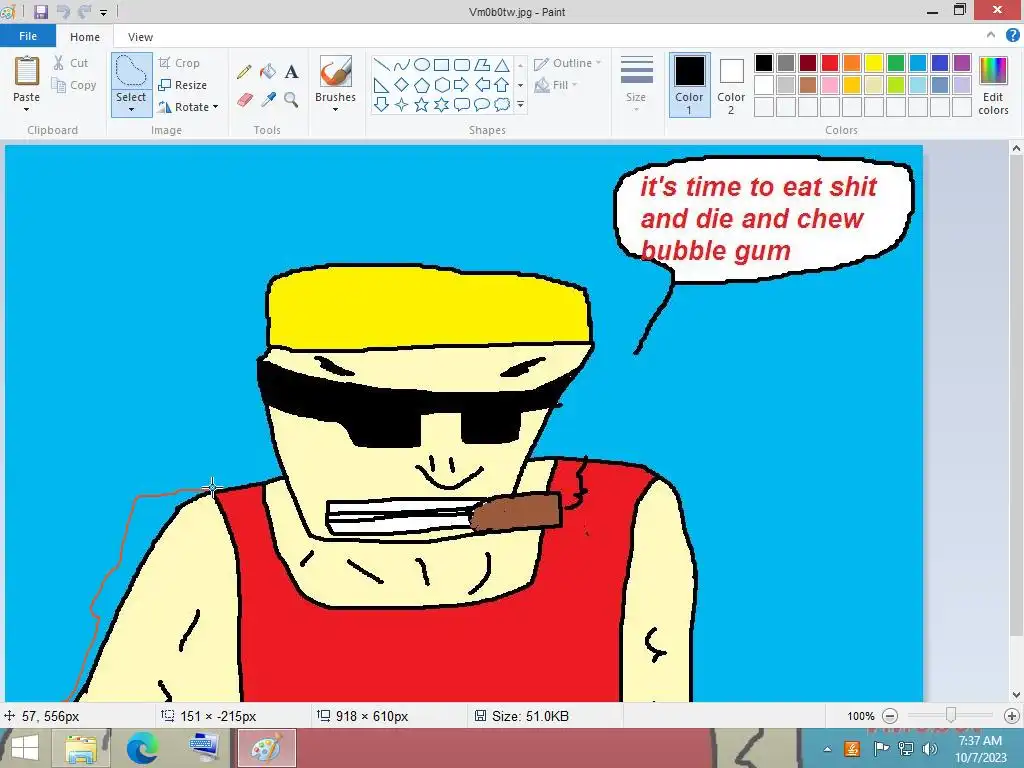Image resolution: width=1024 pixels, height=768 pixels.
Task: Choose the Oval shape
Action: click(x=422, y=65)
